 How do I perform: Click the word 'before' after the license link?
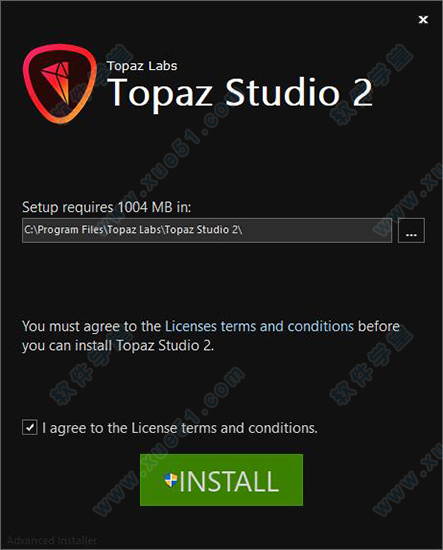[379, 327]
